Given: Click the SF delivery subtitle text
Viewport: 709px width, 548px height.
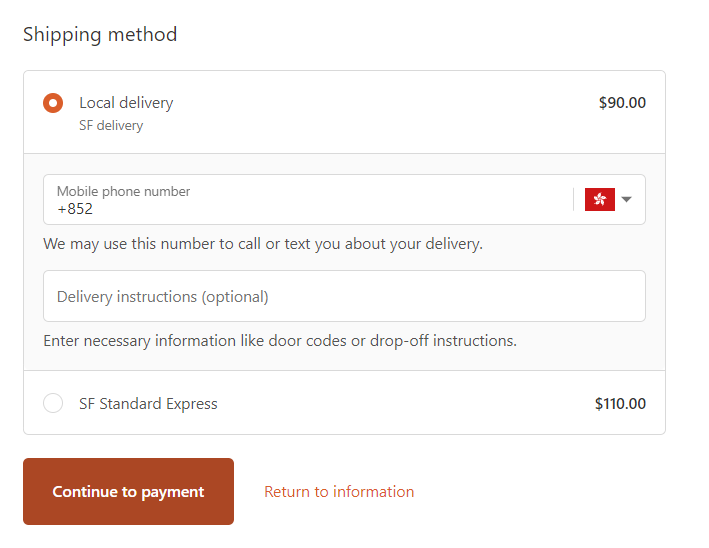Looking at the screenshot, I should (x=111, y=126).
